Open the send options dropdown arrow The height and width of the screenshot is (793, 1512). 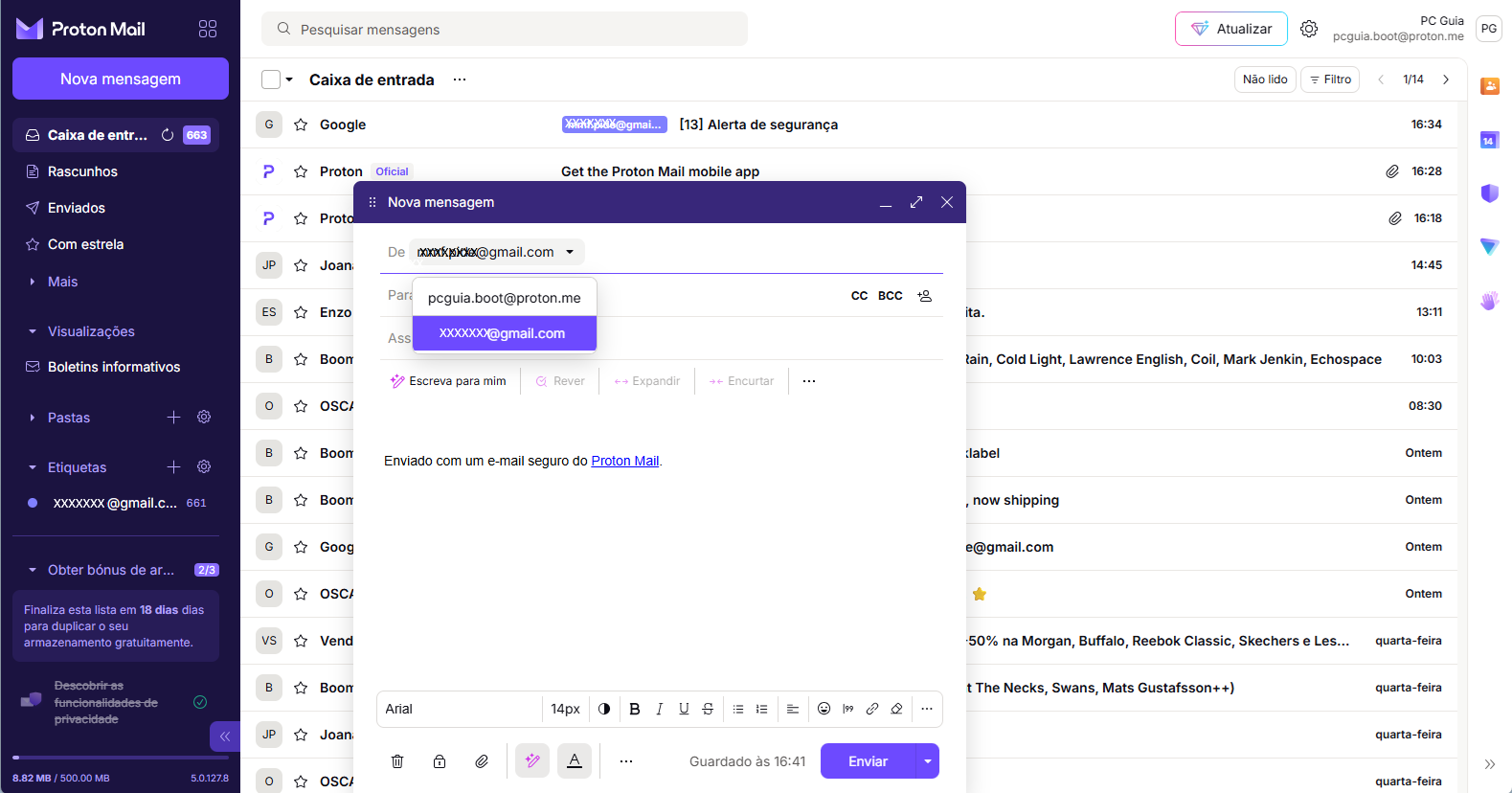[928, 761]
